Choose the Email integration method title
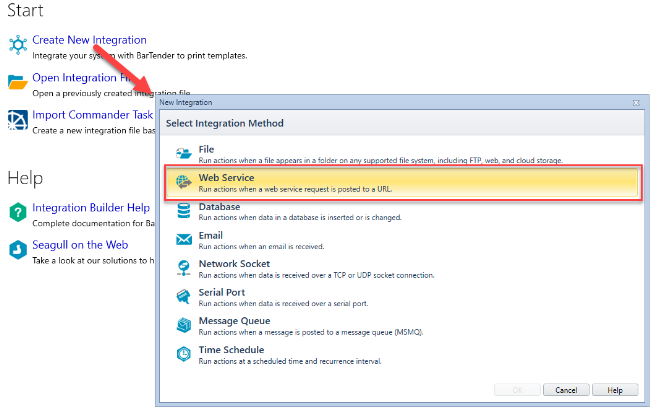Image resolution: width=659 pixels, height=417 pixels. [x=211, y=235]
